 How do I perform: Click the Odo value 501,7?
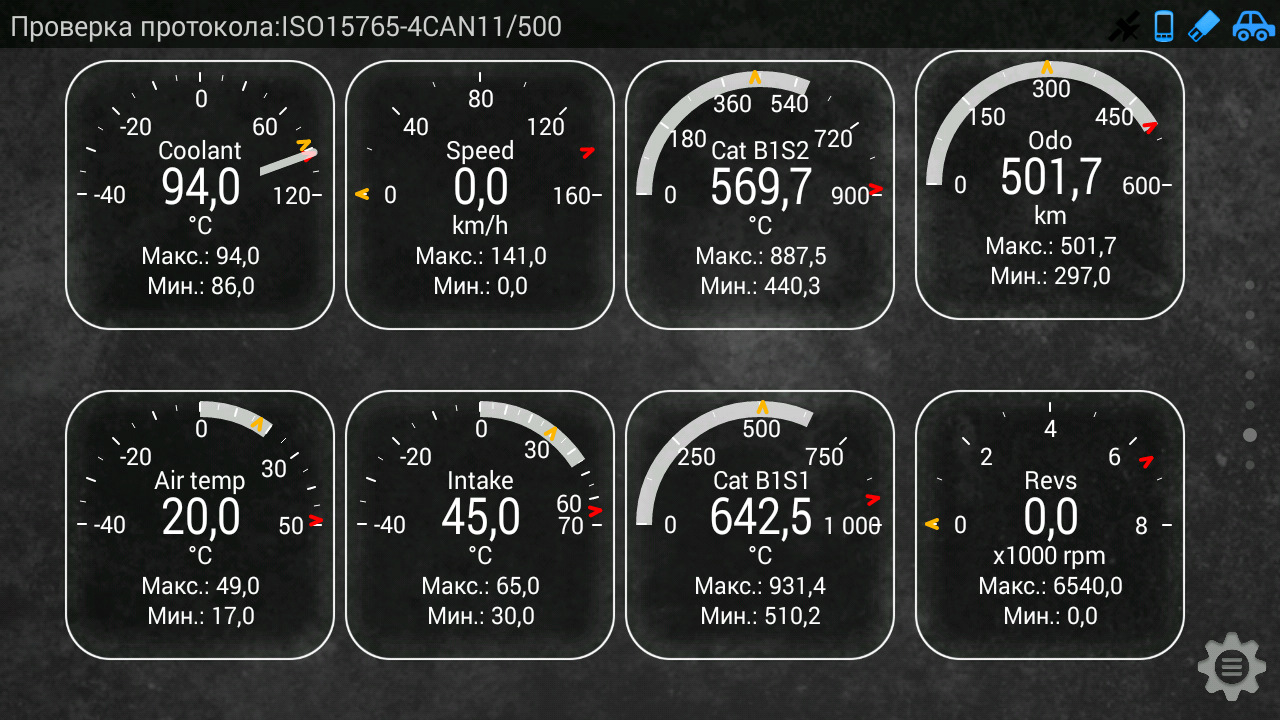point(1050,177)
